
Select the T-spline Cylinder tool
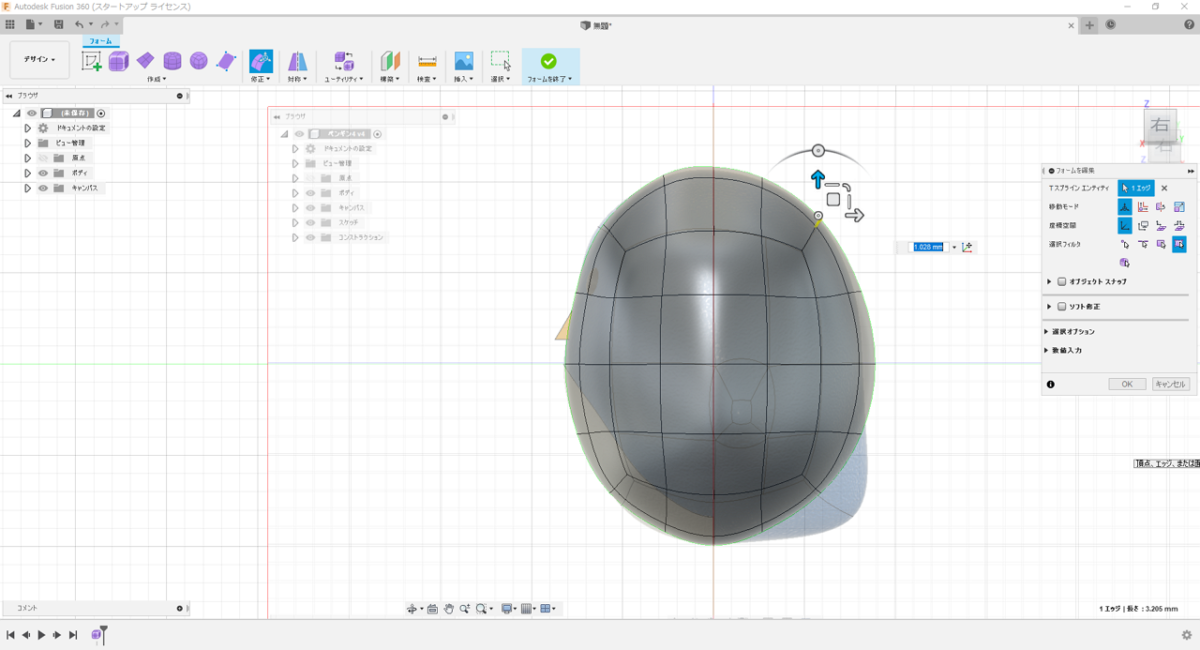[x=172, y=61]
